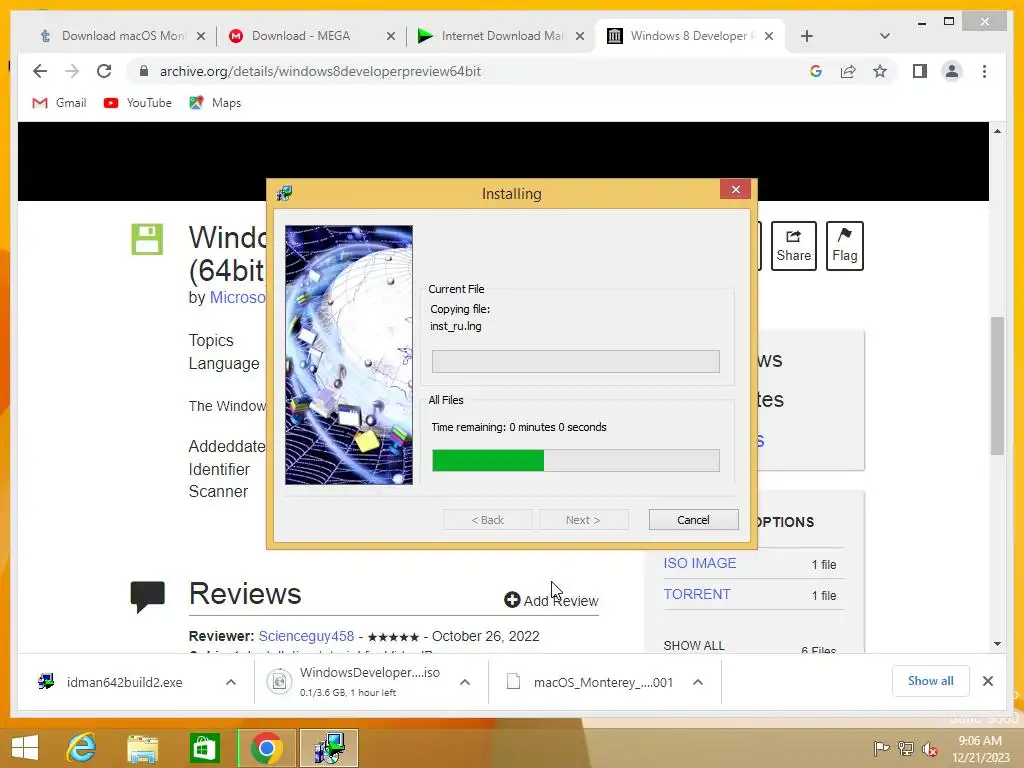Image resolution: width=1024 pixels, height=768 pixels.
Task: Click the Reviews speech bubble icon
Action: [x=147, y=596]
